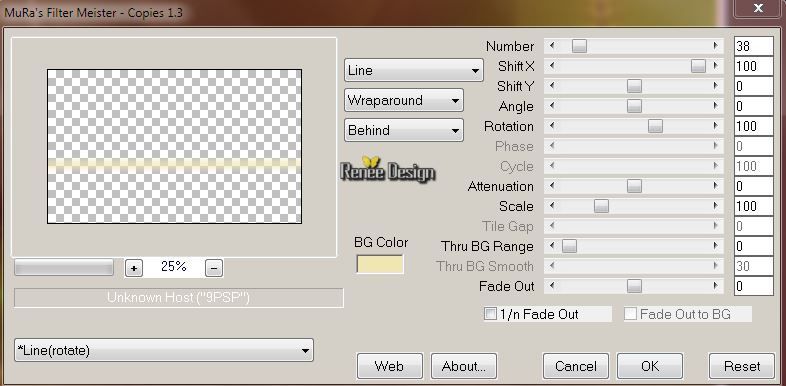This screenshot has height=386, width=786.
Task: Click the Rotation slider right arrow
Action: pyautogui.click(x=716, y=126)
